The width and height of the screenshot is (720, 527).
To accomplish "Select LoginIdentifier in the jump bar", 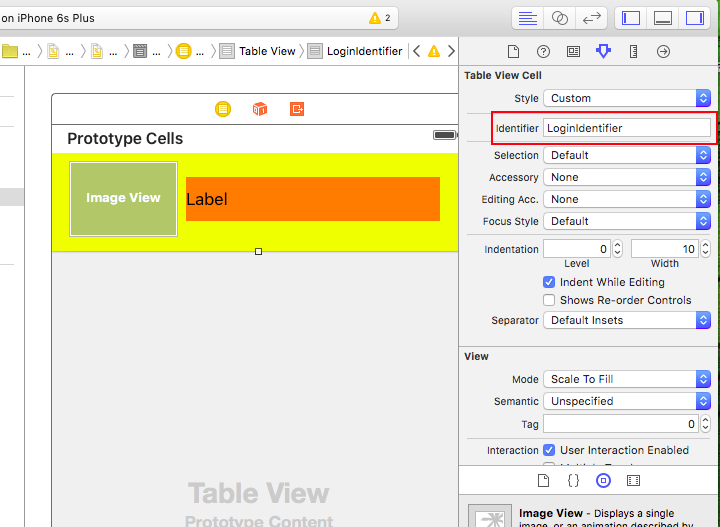I will point(355,51).
